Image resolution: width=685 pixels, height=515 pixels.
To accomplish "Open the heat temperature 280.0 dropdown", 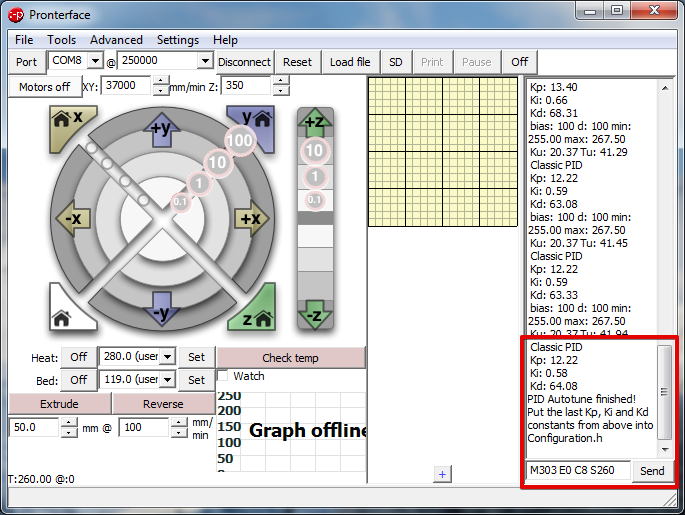I will tap(167, 357).
